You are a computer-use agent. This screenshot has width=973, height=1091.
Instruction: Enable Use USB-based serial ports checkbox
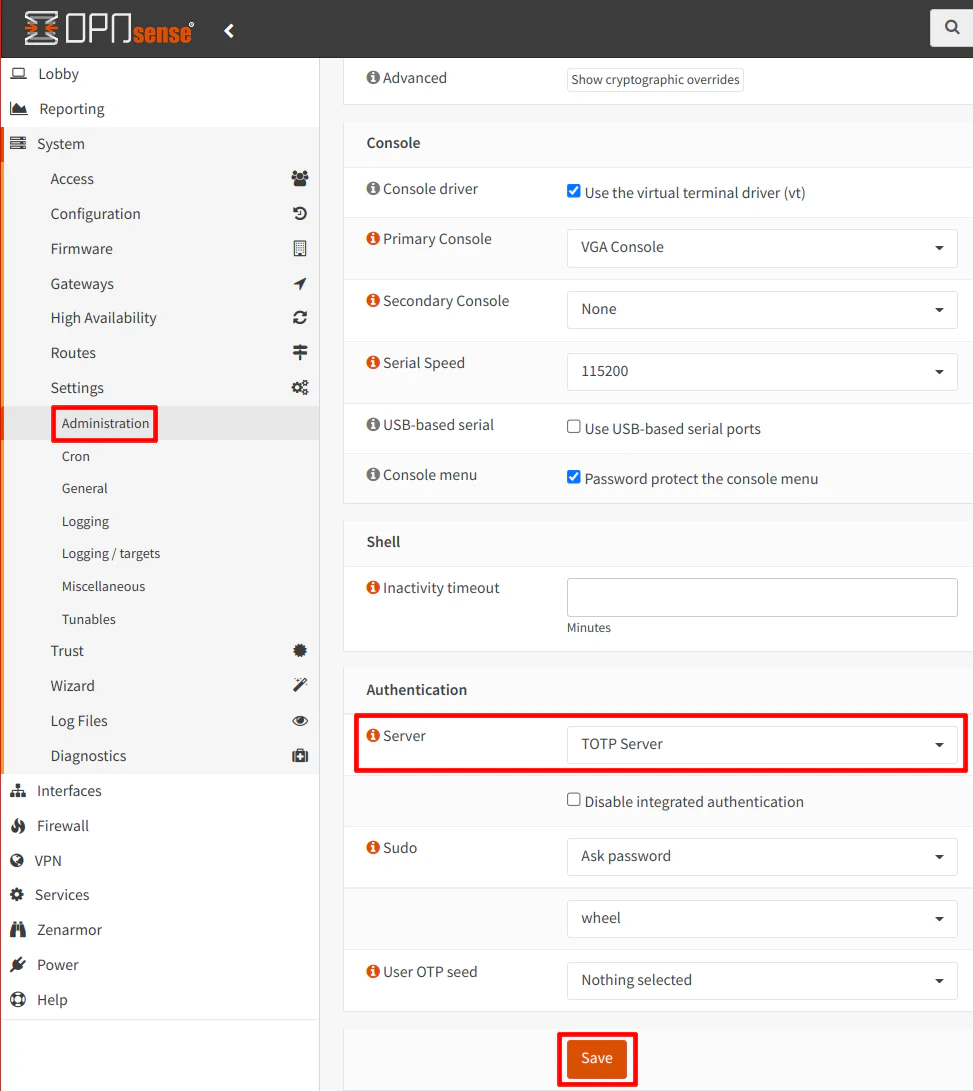(x=573, y=427)
